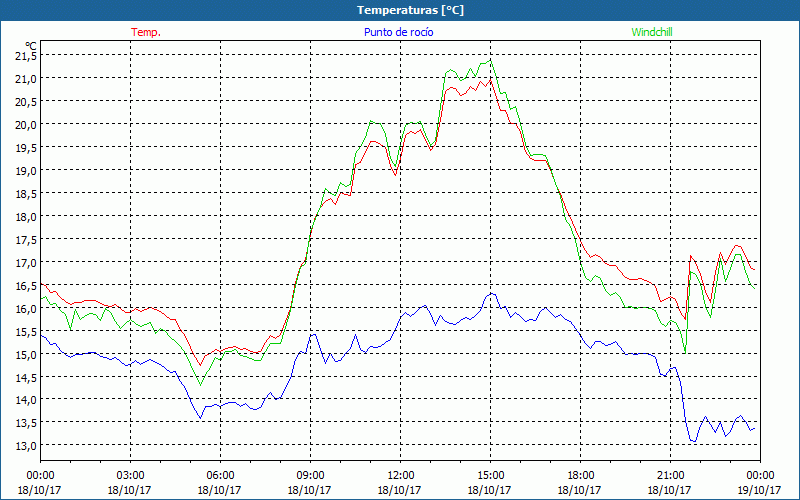Click the 19/10/17 date label
This screenshot has height=500, width=800.
click(x=759, y=490)
